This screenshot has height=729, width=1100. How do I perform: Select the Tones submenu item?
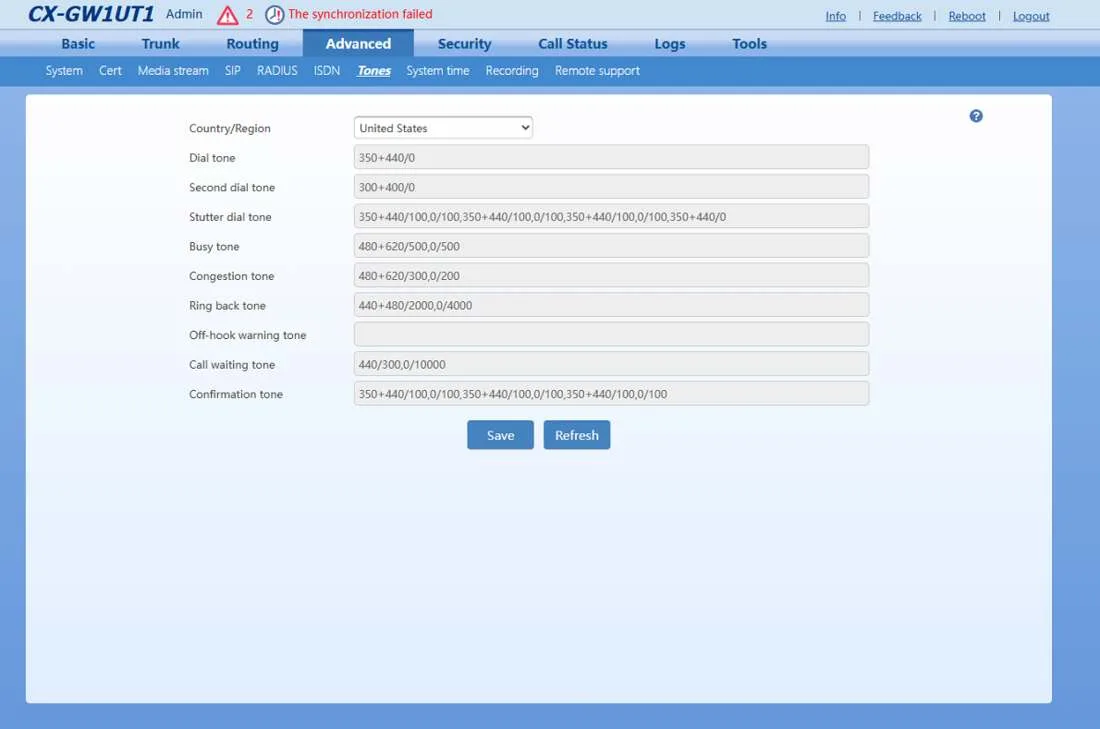point(374,71)
